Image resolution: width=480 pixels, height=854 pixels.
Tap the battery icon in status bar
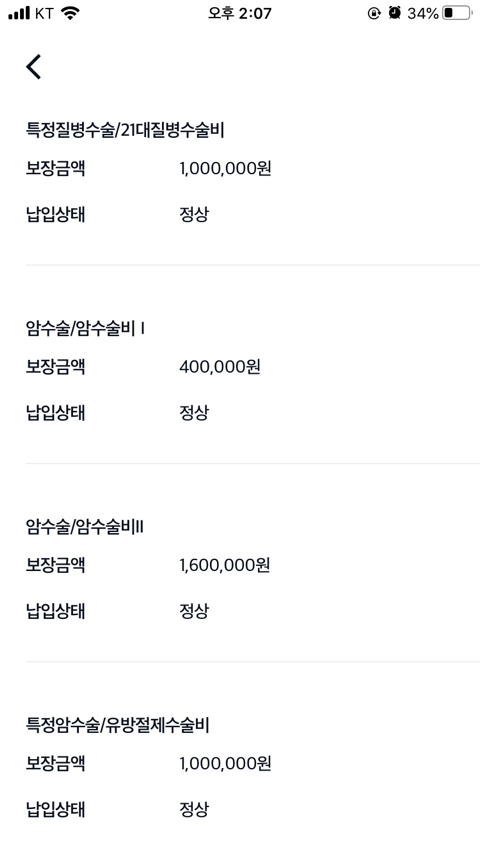click(457, 14)
